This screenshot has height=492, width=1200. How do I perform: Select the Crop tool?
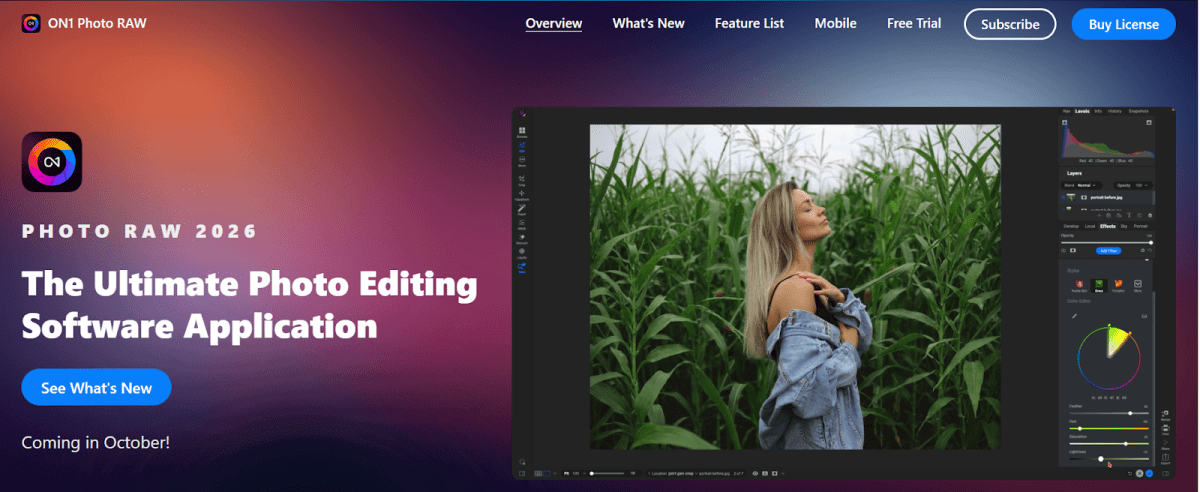522,180
